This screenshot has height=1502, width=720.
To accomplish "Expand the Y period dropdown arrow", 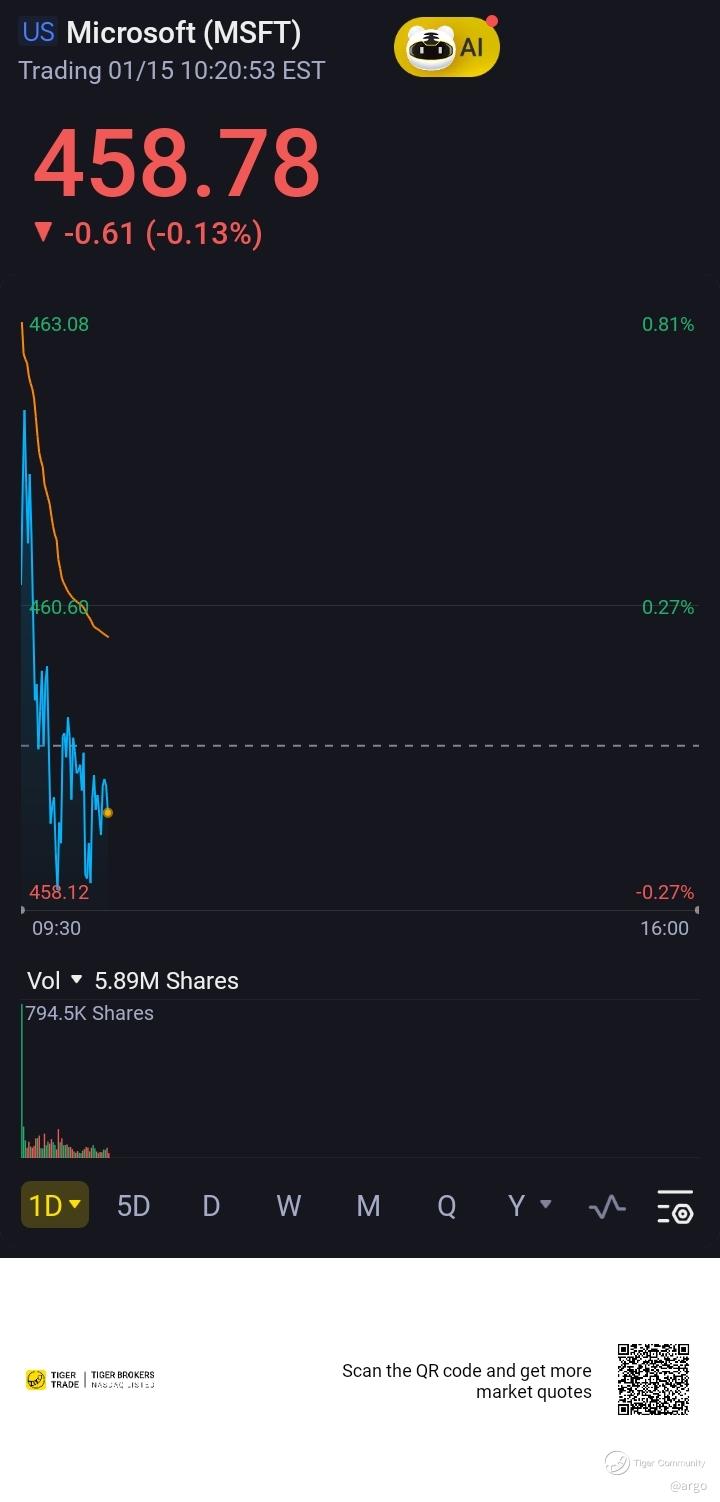I will [546, 1204].
